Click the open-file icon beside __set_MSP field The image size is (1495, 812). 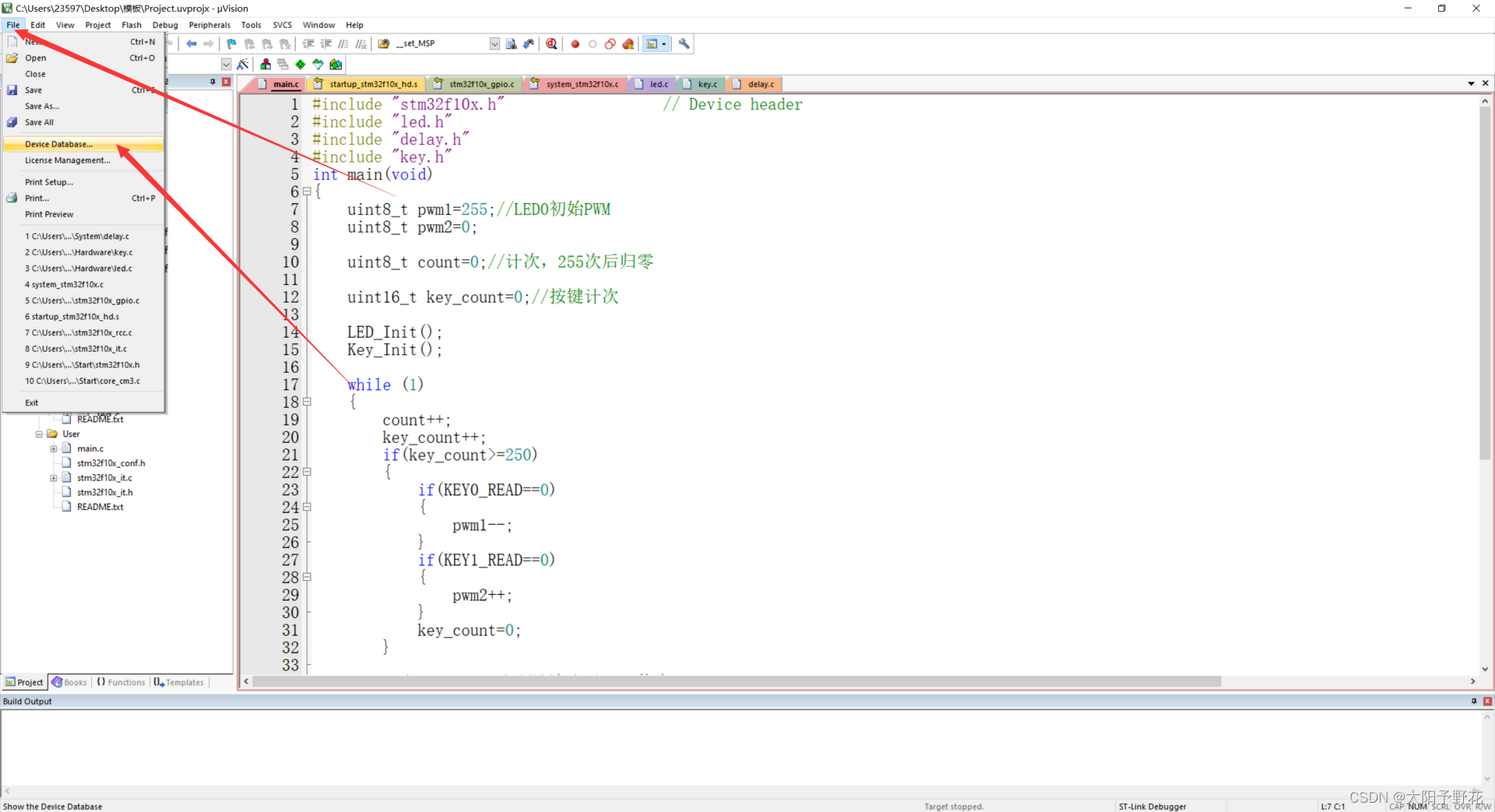click(384, 44)
